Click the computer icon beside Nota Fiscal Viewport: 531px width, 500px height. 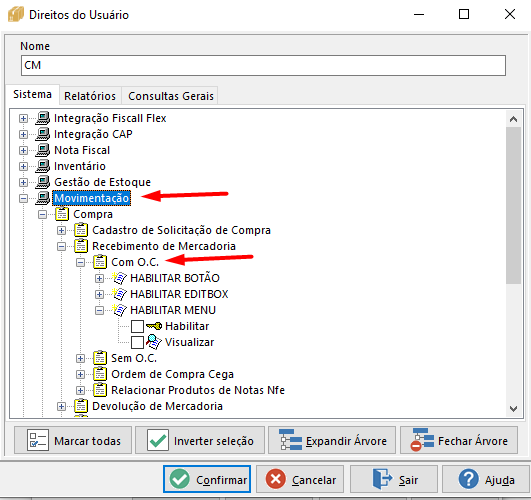pyautogui.click(x=43, y=150)
